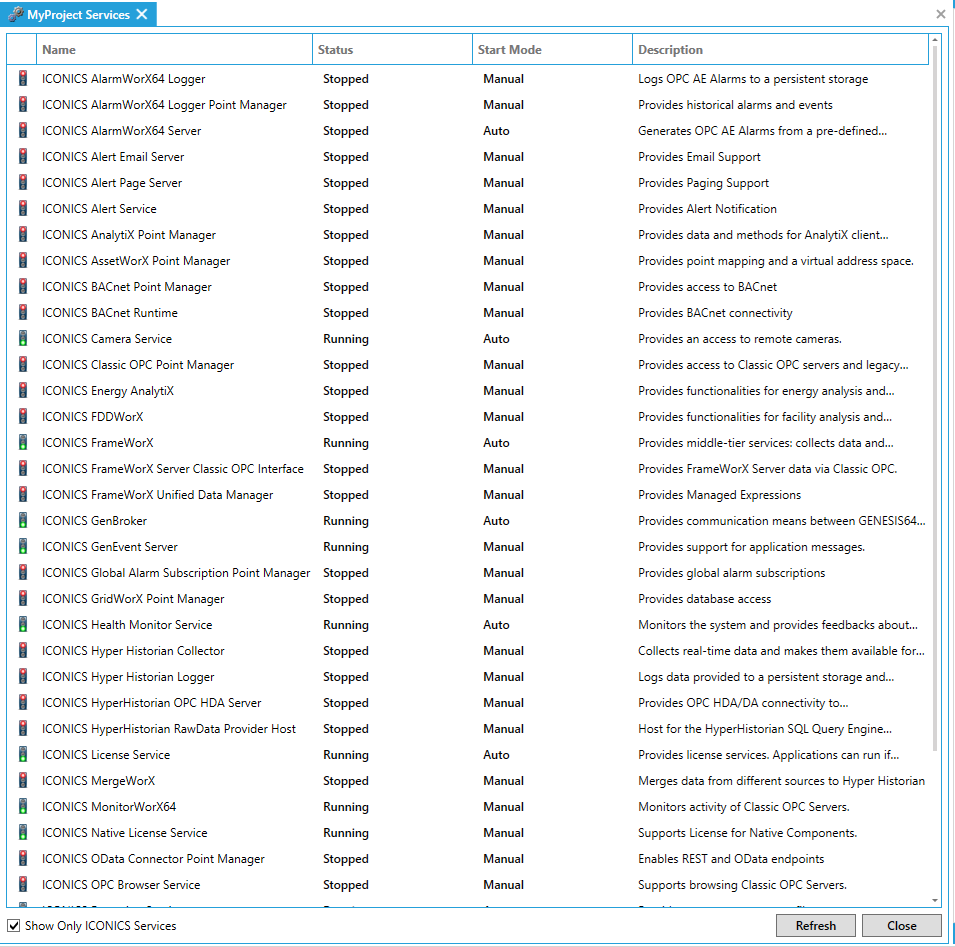The width and height of the screenshot is (955, 947).
Task: Click the Description column header
Action: (780, 50)
